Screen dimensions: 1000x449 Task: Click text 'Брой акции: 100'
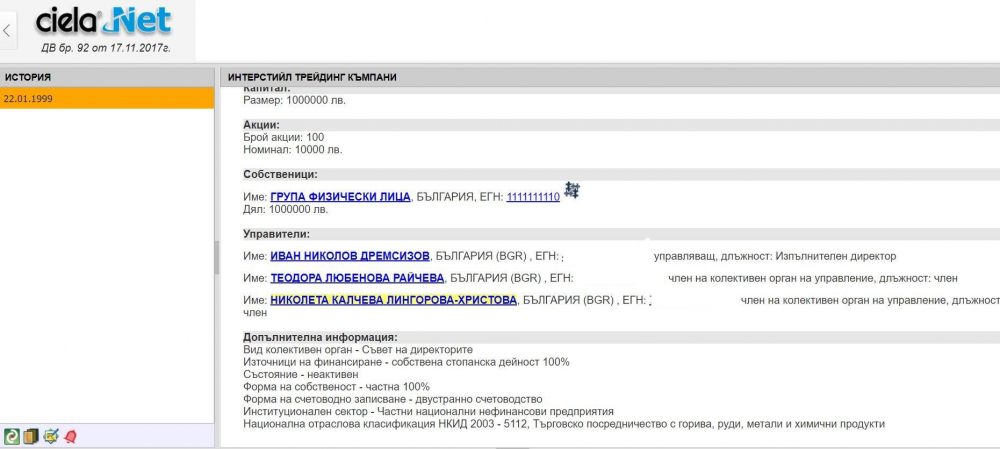tap(283, 137)
